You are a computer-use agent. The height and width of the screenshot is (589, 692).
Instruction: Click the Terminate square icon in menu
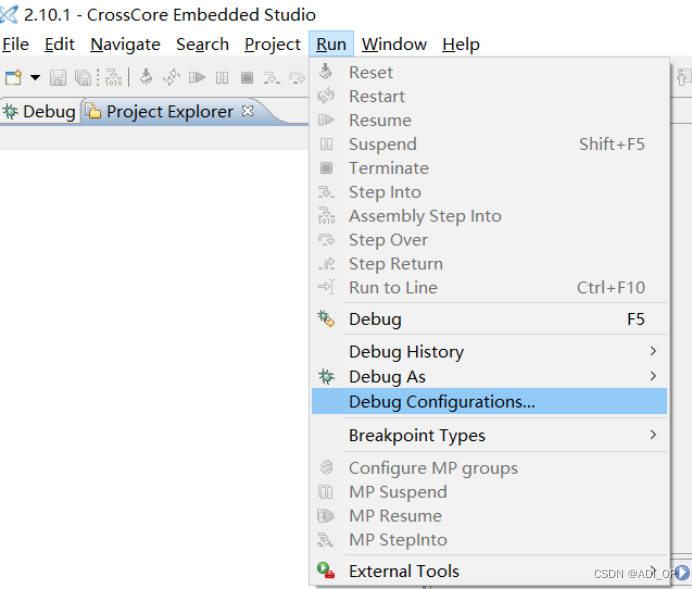(x=326, y=168)
